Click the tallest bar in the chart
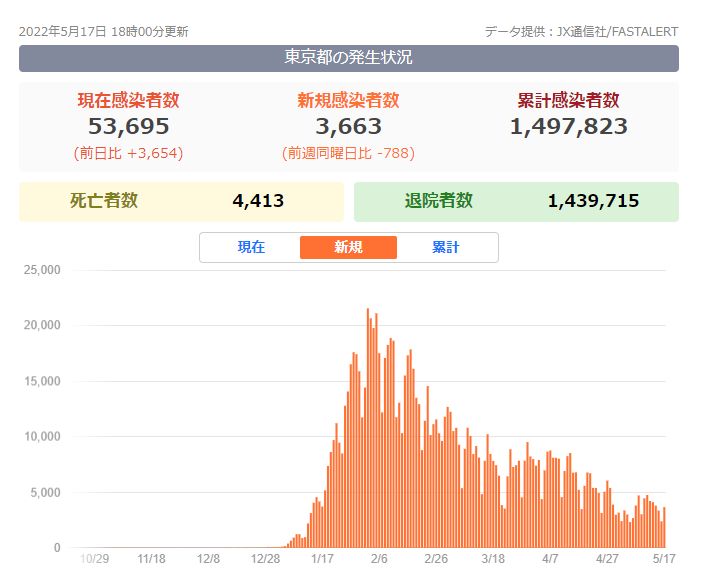The image size is (706, 572). tap(368, 428)
